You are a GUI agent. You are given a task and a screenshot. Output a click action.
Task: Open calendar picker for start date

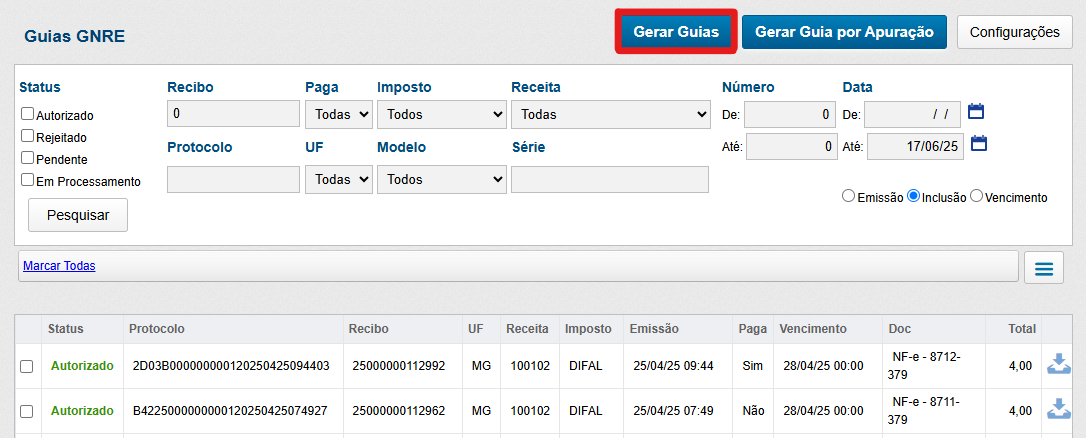978,112
